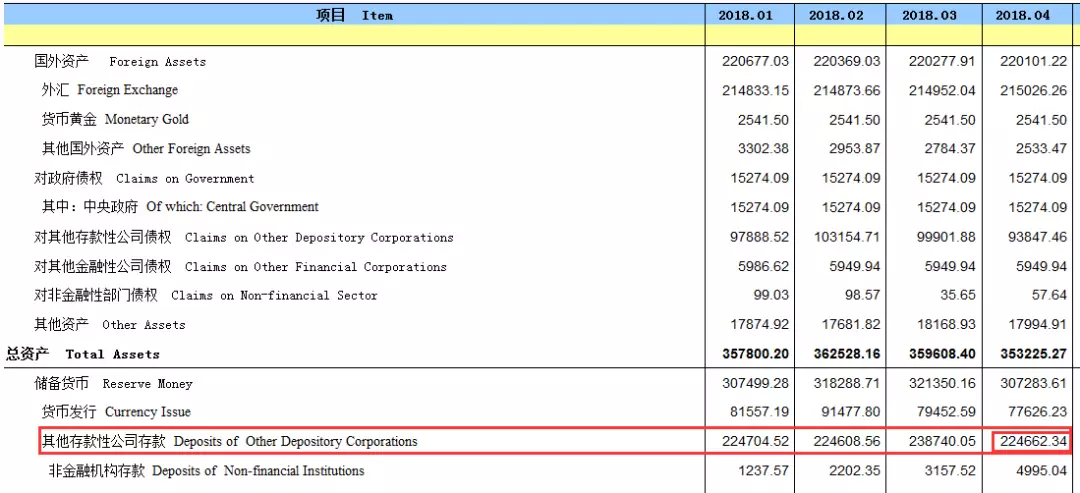Click Deposits of Non-financial Institutions label
This screenshot has height=493, width=1080.
(x=206, y=471)
